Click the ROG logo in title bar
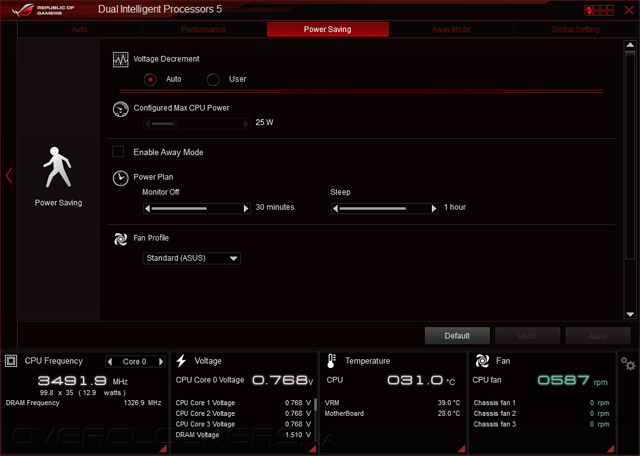This screenshot has height=456, width=640. click(23, 10)
